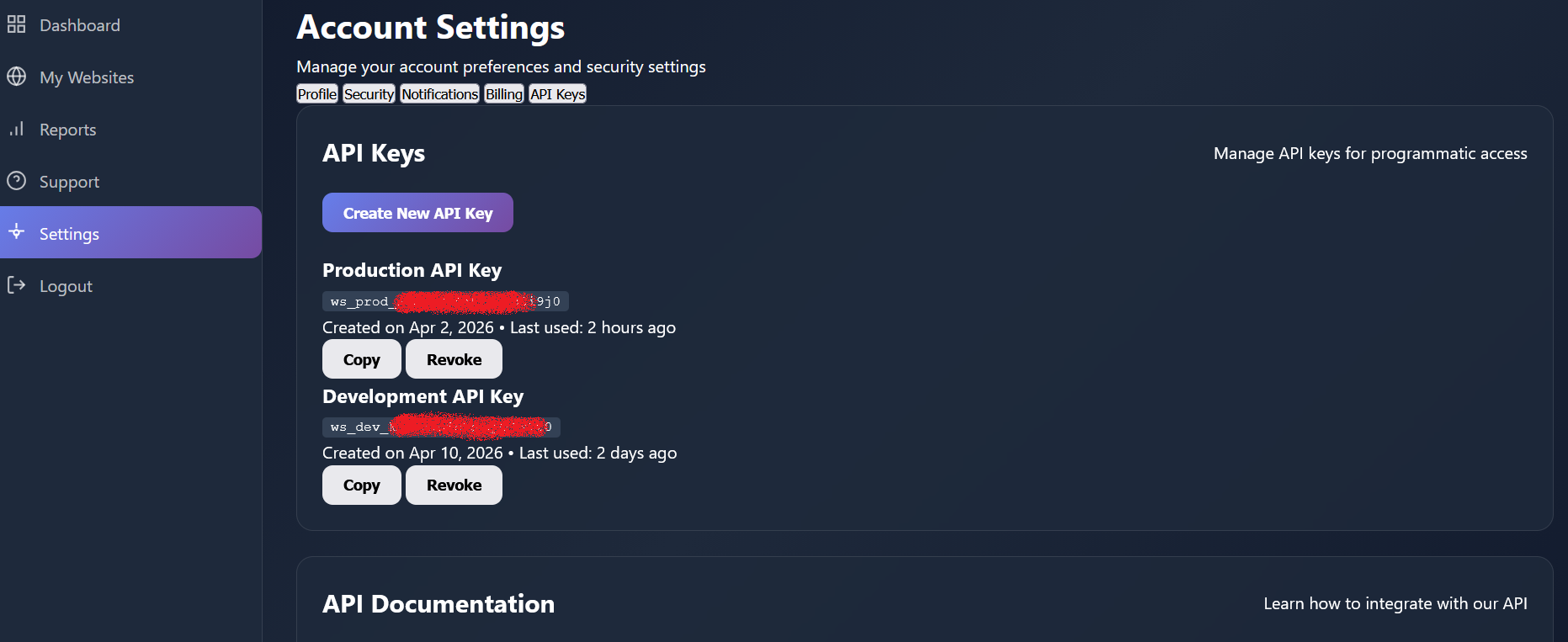Click the ws_dev key value field
Viewport: 1568px width, 642px height.
(x=441, y=427)
